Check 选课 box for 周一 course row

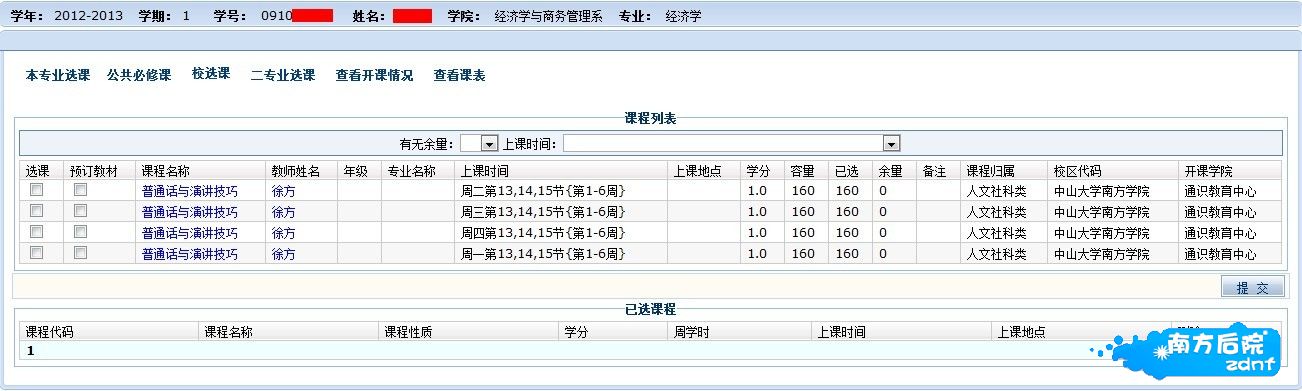click(37, 253)
